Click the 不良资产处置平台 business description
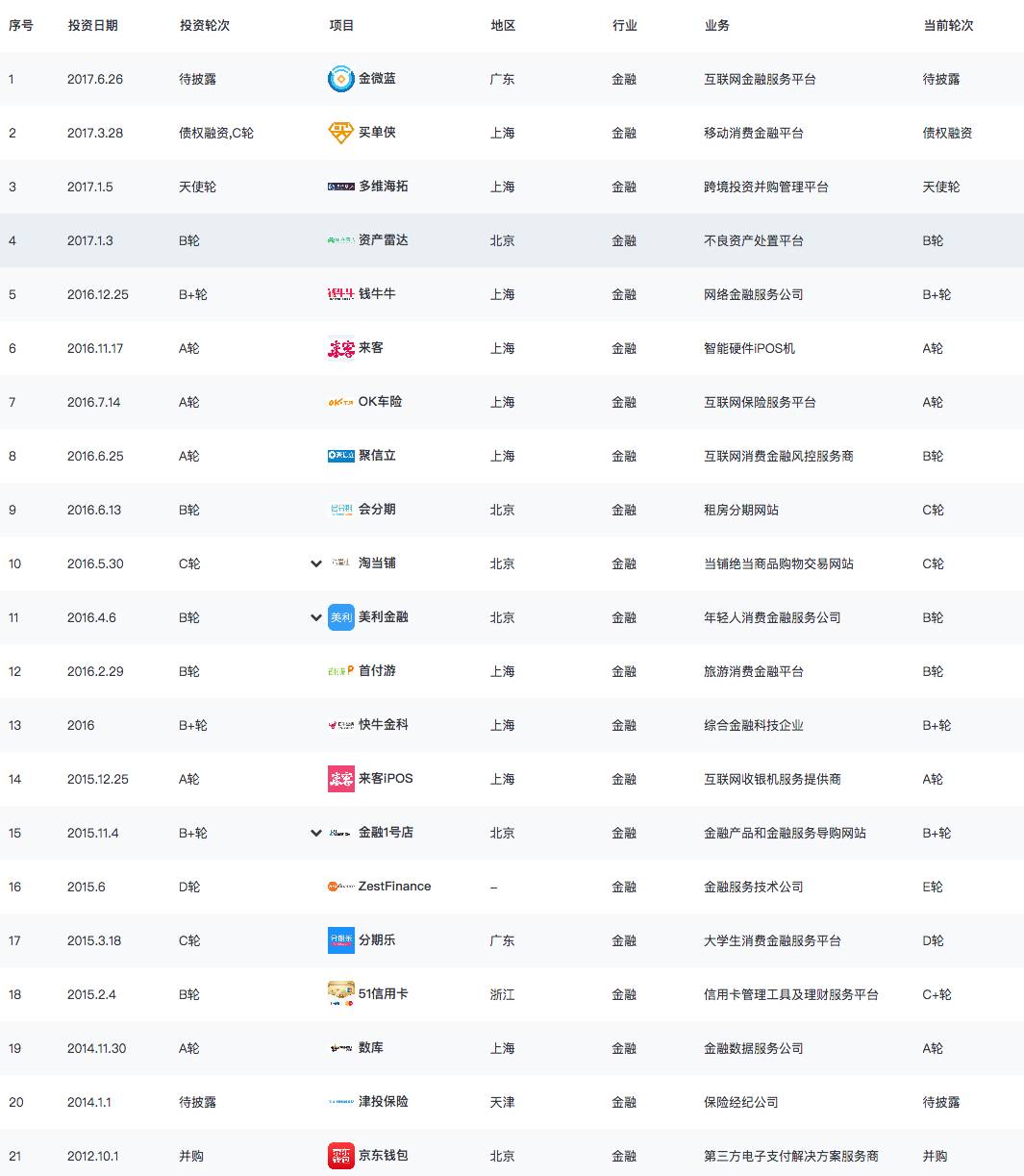The width and height of the screenshot is (1024, 1176). 754,240
